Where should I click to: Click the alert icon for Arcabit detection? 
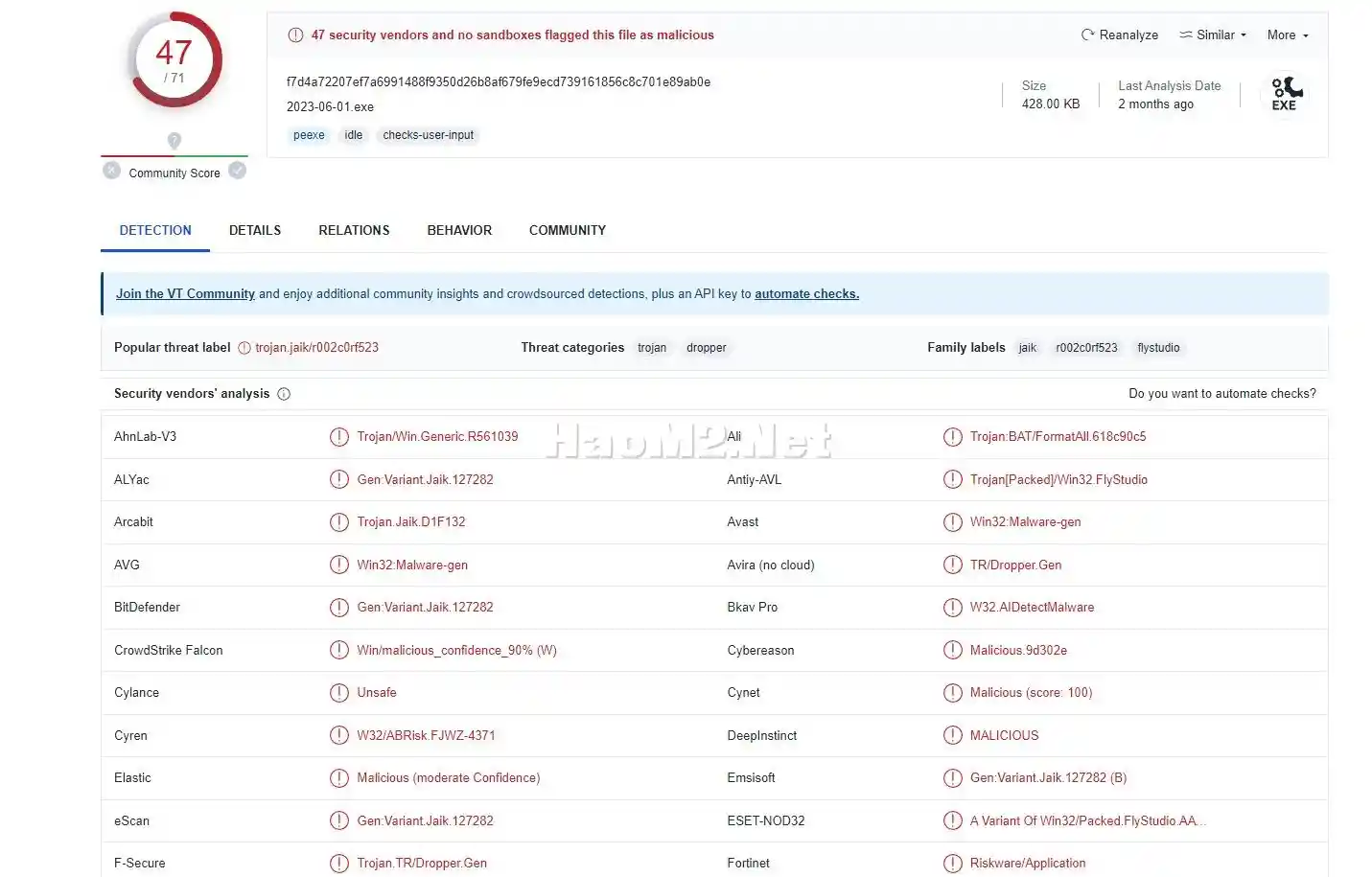pos(339,522)
